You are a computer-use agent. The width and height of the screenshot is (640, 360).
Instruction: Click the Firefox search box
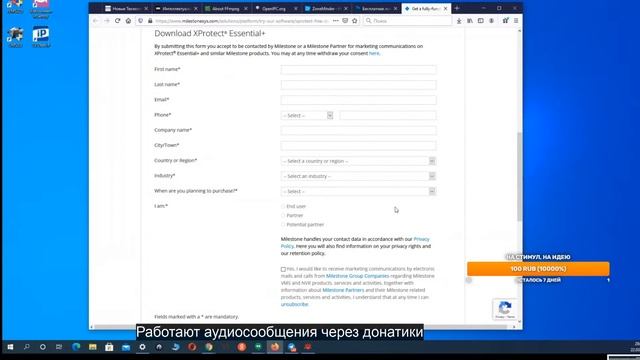(407, 20)
